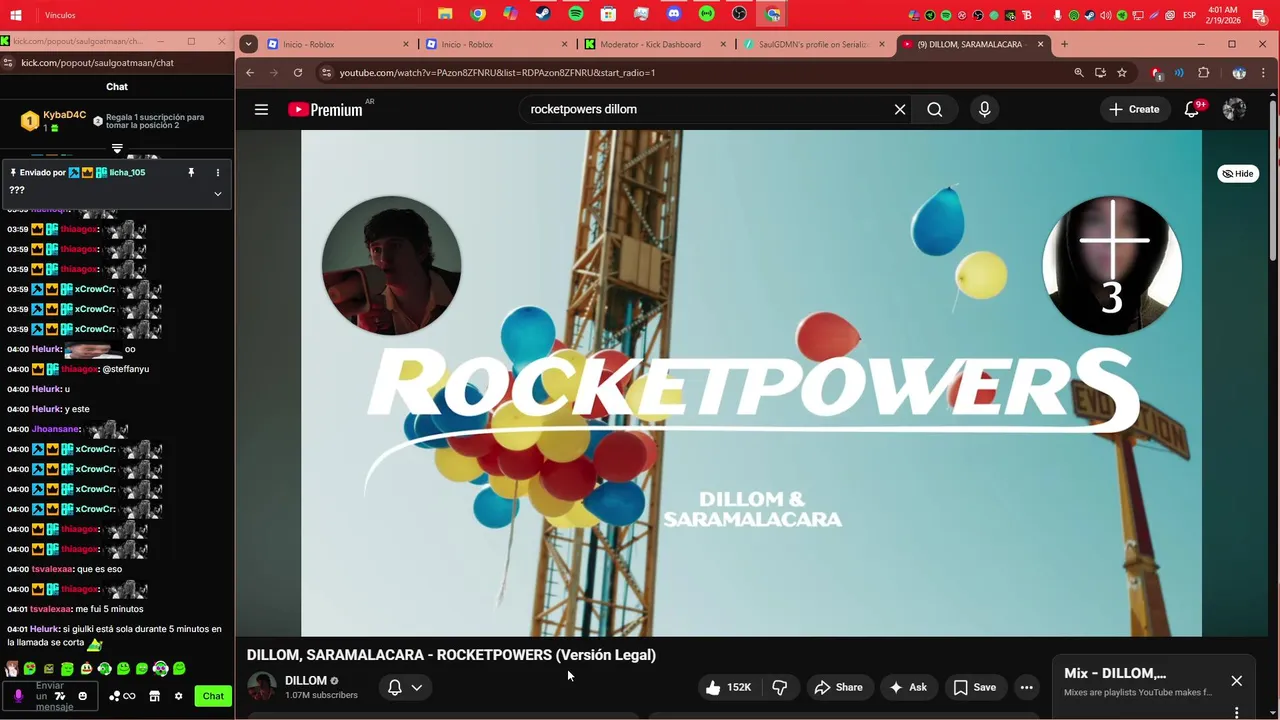Click the Ask button

pyautogui.click(x=908, y=687)
